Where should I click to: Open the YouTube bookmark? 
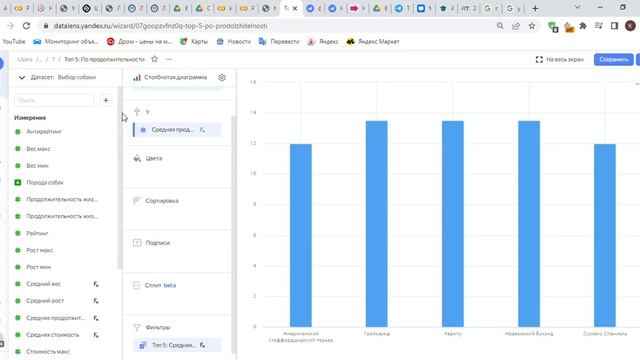click(14, 42)
